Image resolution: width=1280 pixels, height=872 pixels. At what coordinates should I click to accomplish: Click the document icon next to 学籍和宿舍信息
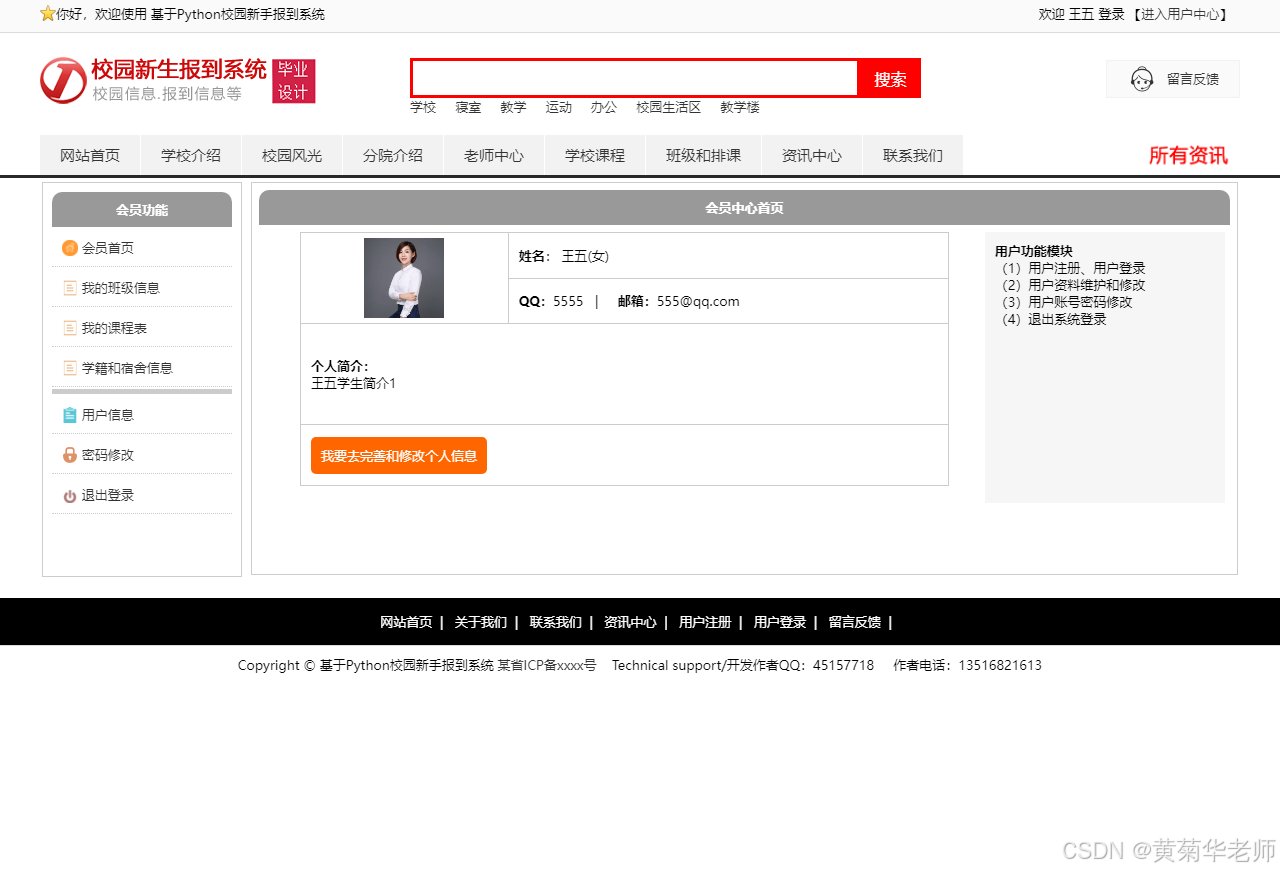[x=70, y=368]
